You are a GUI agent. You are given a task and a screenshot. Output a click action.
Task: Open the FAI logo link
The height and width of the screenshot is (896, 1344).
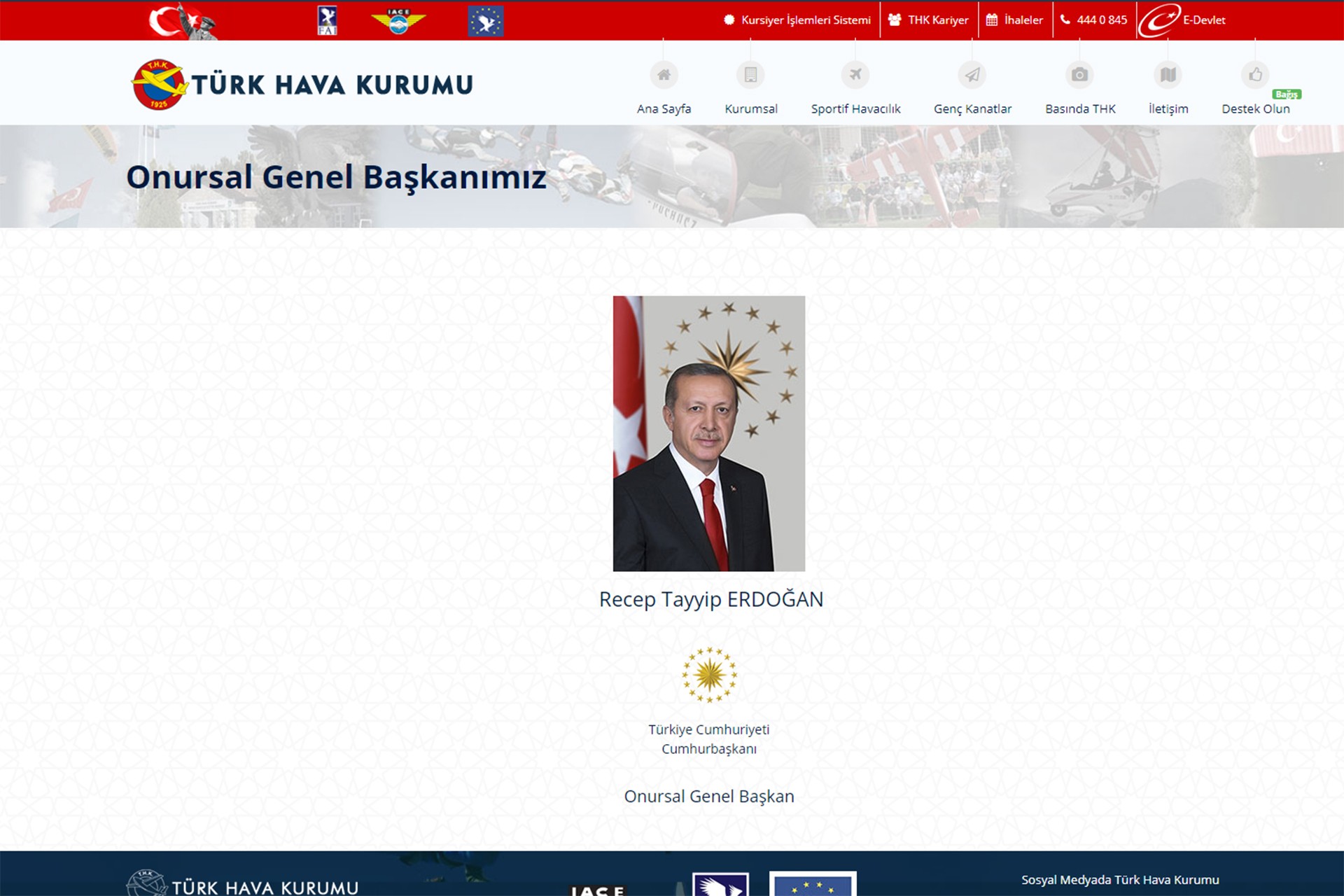327,20
